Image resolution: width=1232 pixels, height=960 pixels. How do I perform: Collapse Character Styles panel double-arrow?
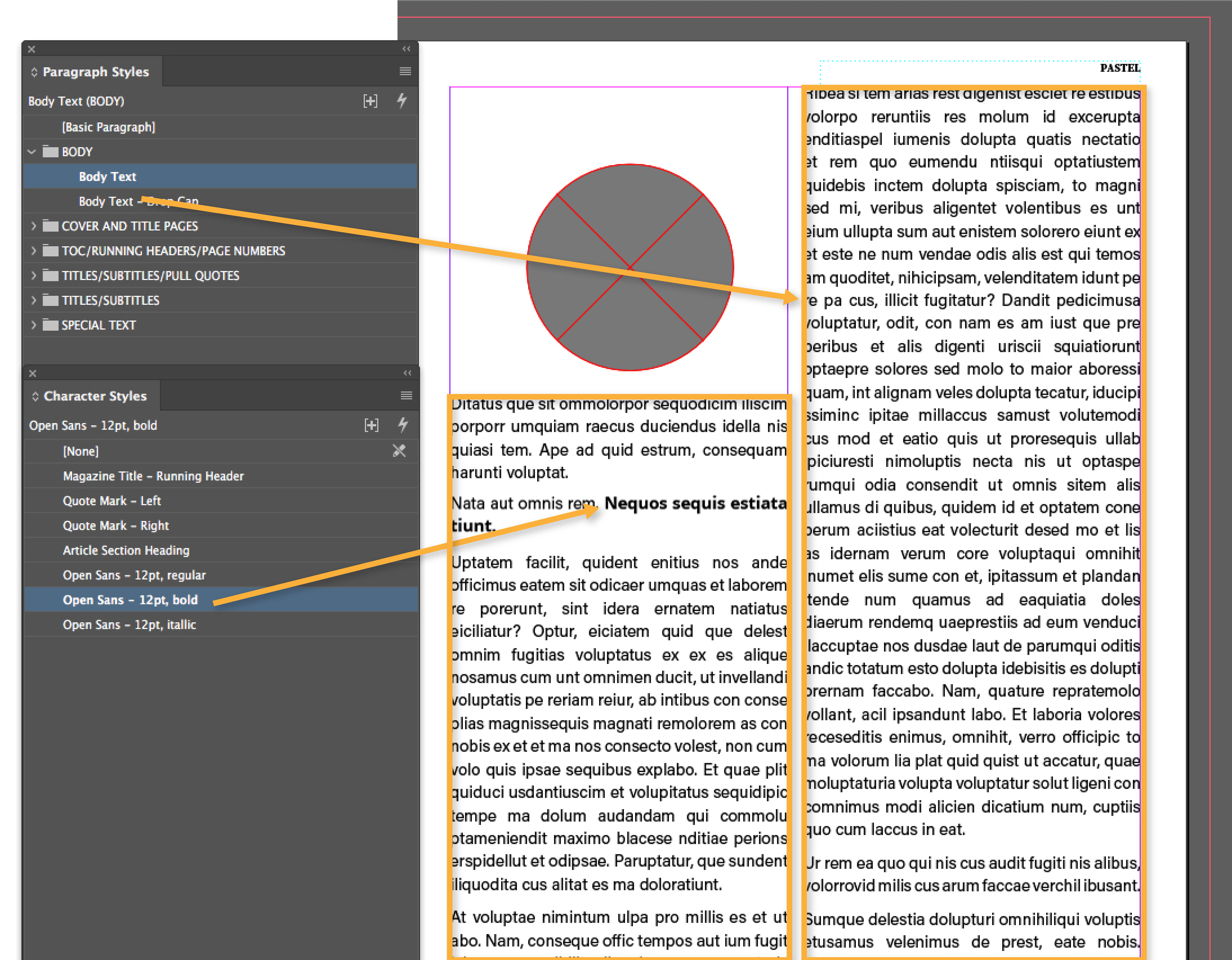407,373
